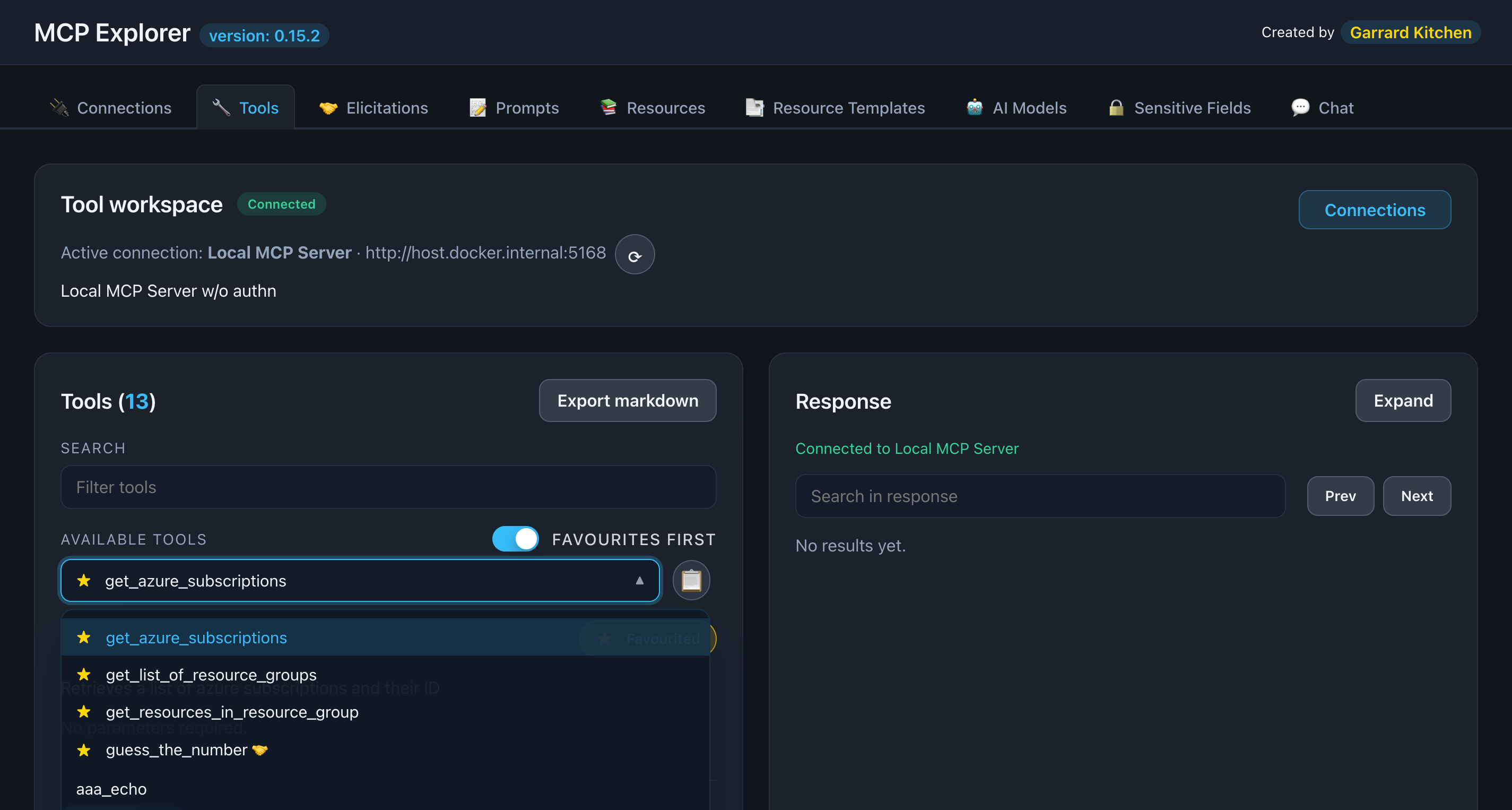Click the Elicitations handshake icon
This screenshot has width=1512, height=810.
[328, 108]
